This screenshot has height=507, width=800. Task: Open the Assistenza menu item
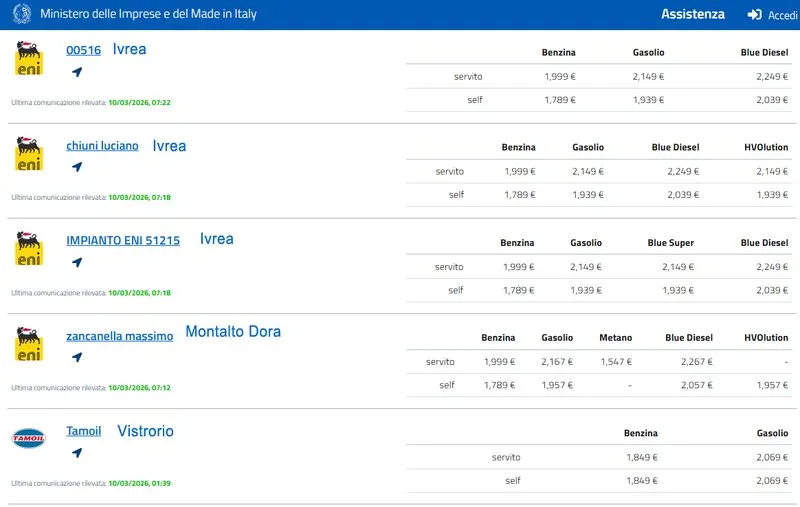[693, 15]
